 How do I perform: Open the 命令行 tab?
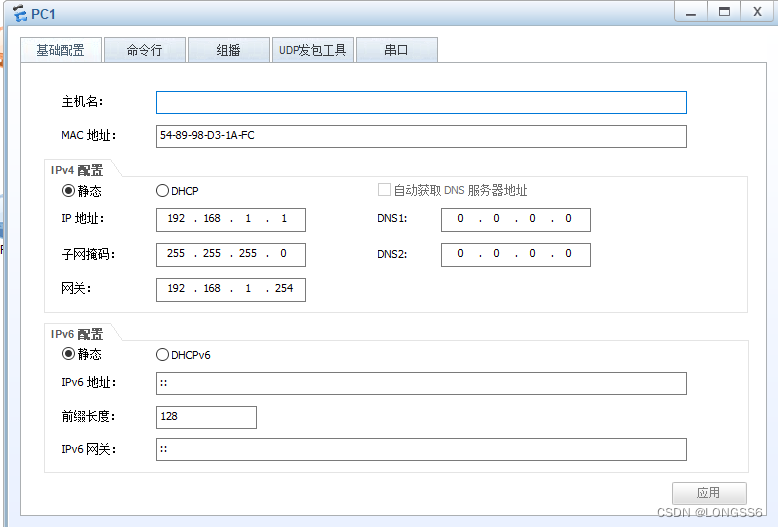(145, 50)
